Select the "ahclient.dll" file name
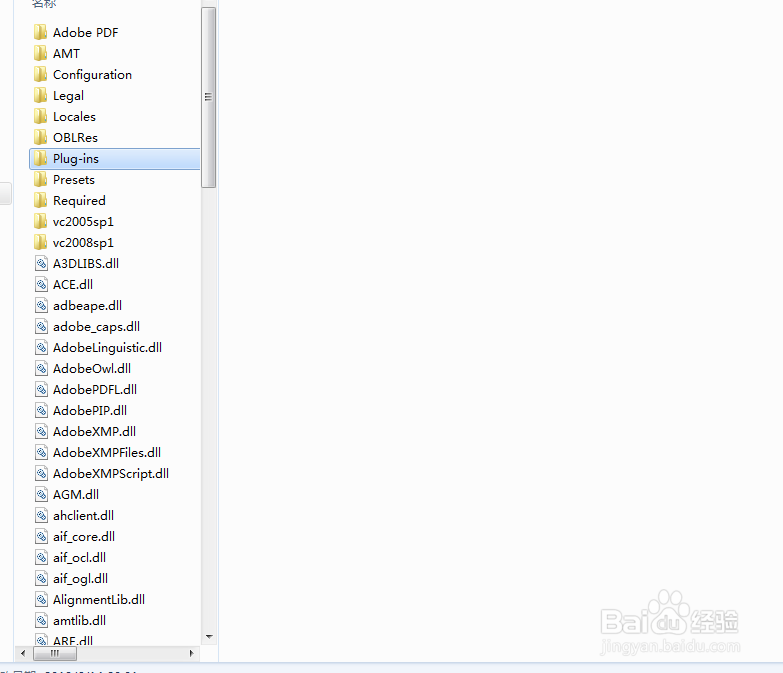Image resolution: width=783 pixels, height=673 pixels. pos(83,515)
